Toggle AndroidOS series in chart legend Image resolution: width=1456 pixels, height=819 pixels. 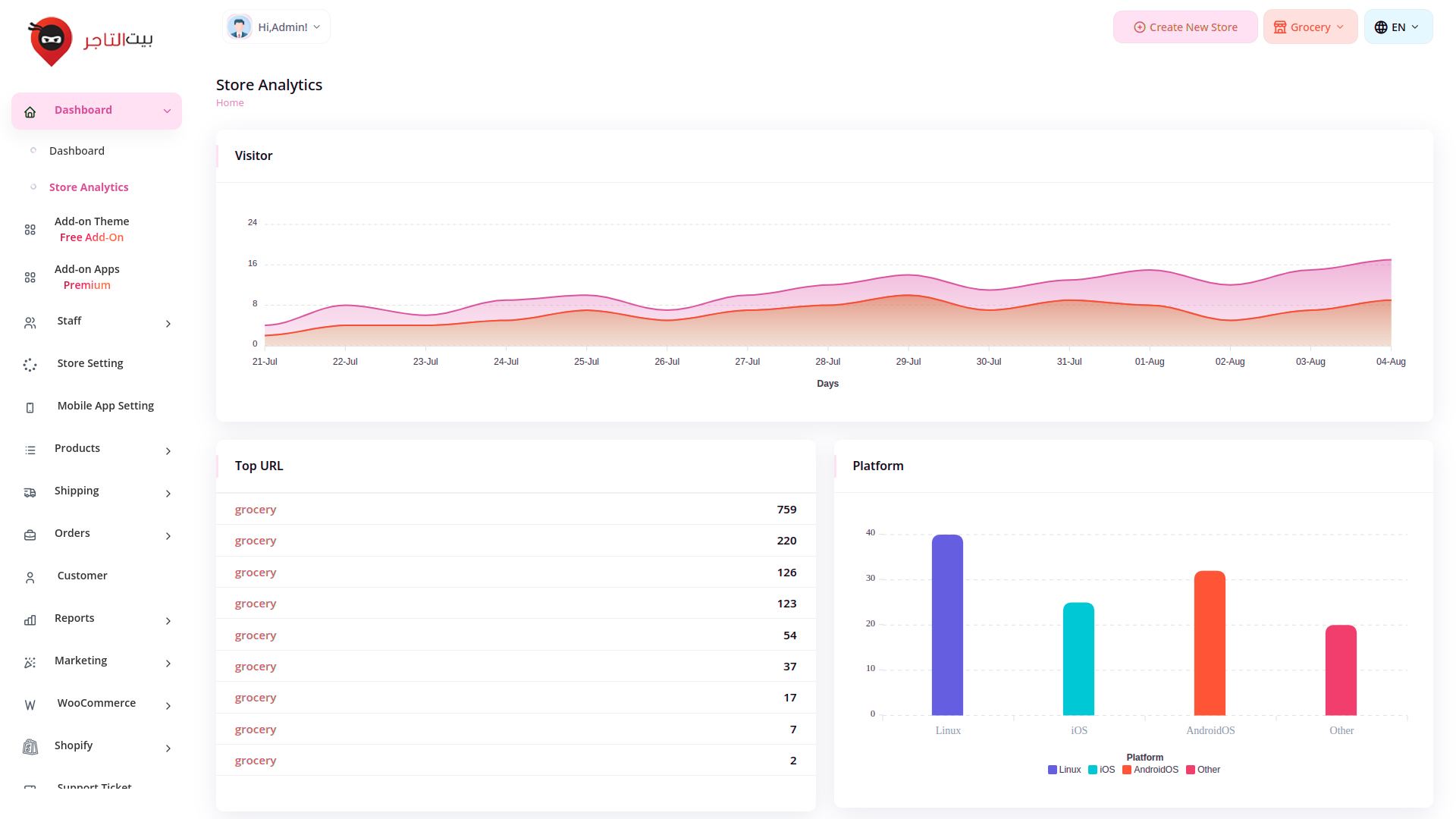point(1150,770)
